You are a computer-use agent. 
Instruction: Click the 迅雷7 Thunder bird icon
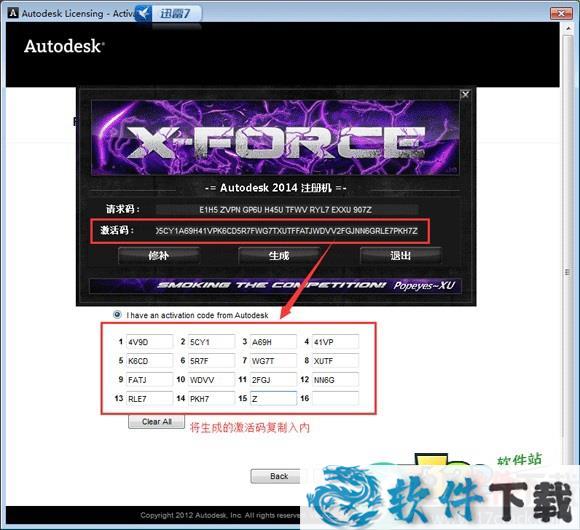[x=144, y=14]
